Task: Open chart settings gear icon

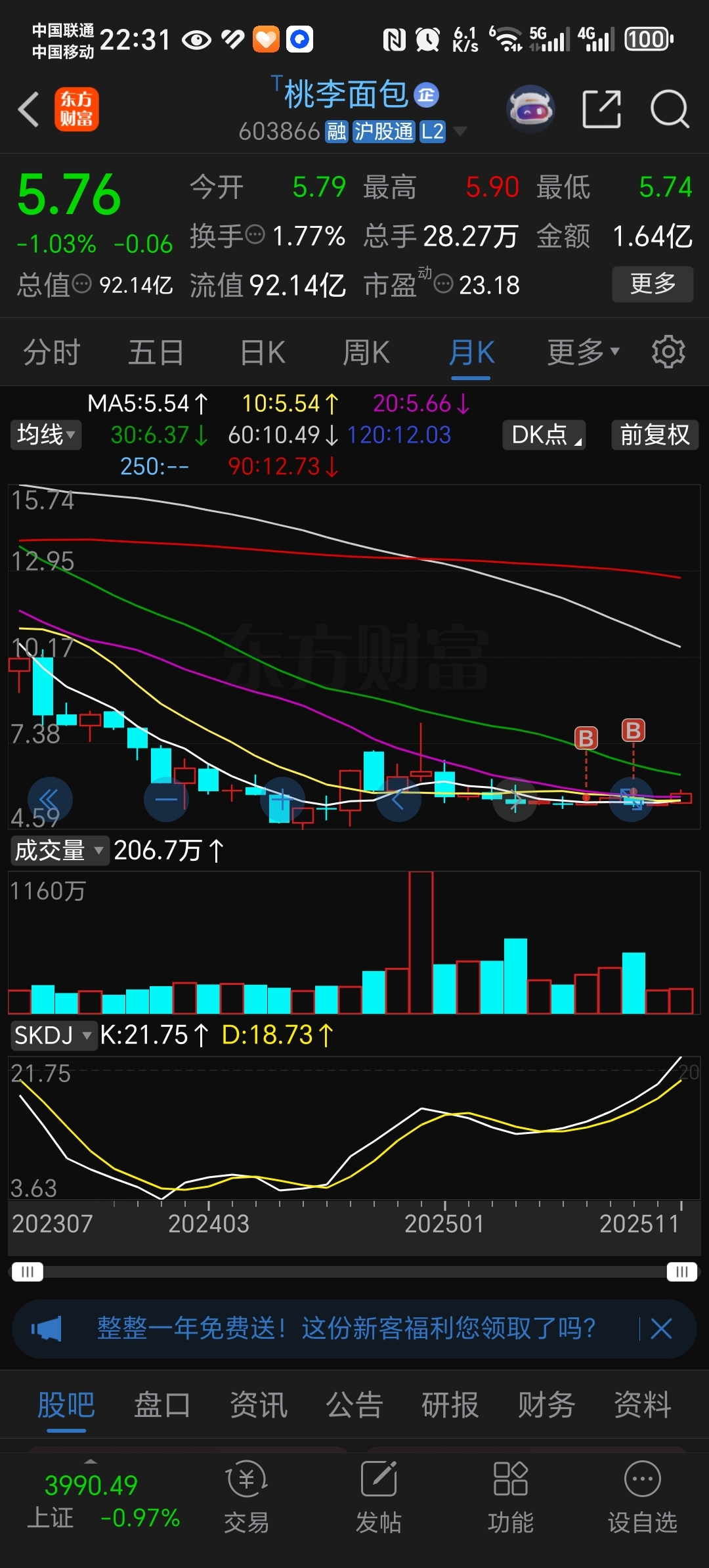Action: point(668,352)
